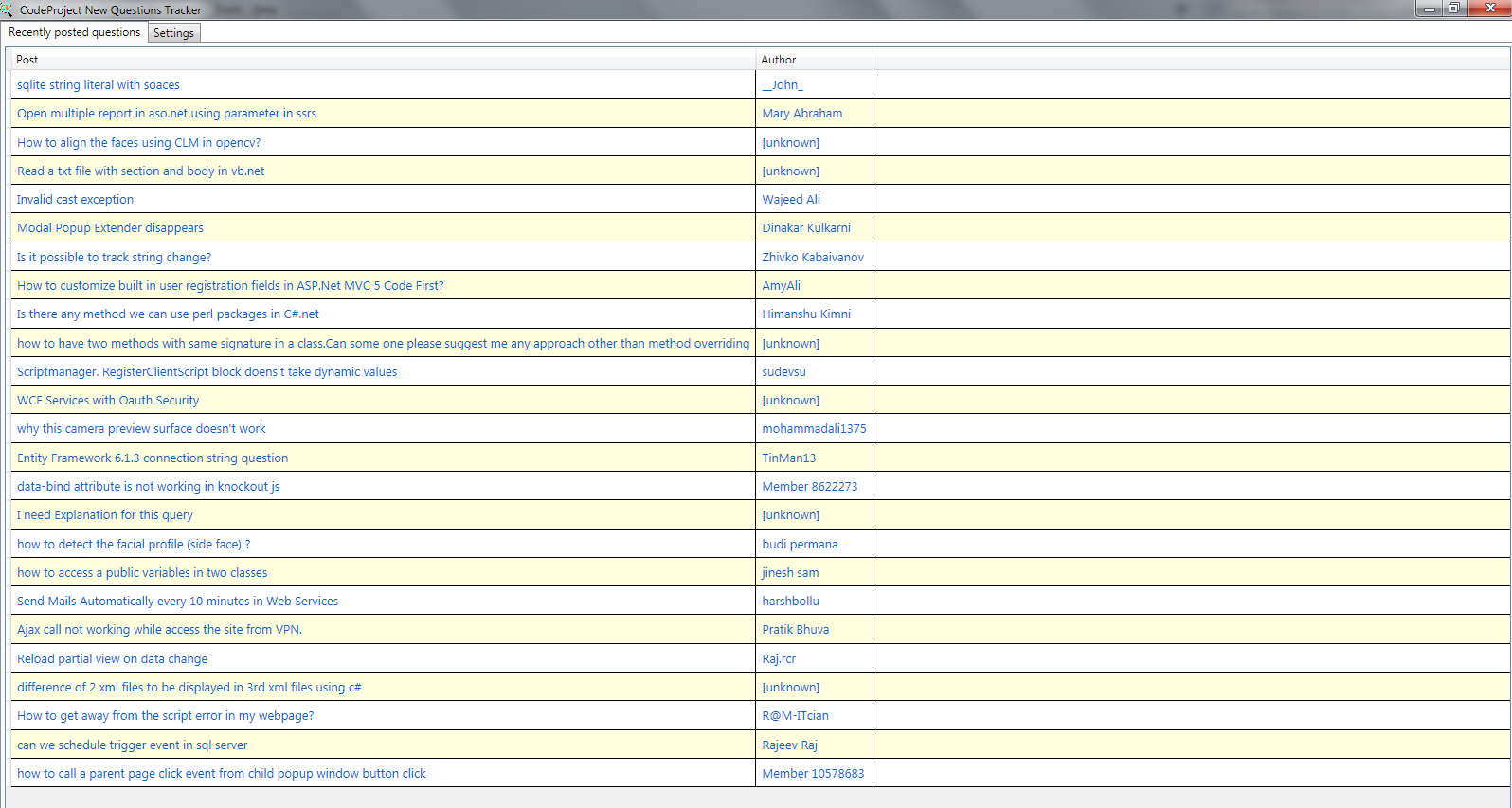Open the question about aligning faces using CLM
This screenshot has height=808, width=1512.
pos(138,143)
